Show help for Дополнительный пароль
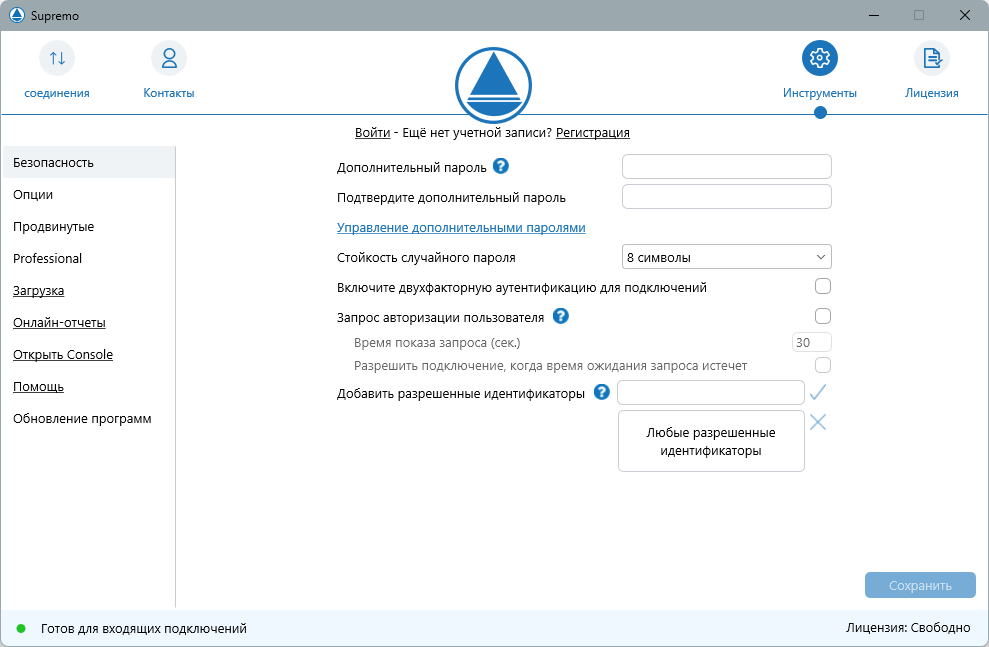989x647 pixels. pos(501,166)
